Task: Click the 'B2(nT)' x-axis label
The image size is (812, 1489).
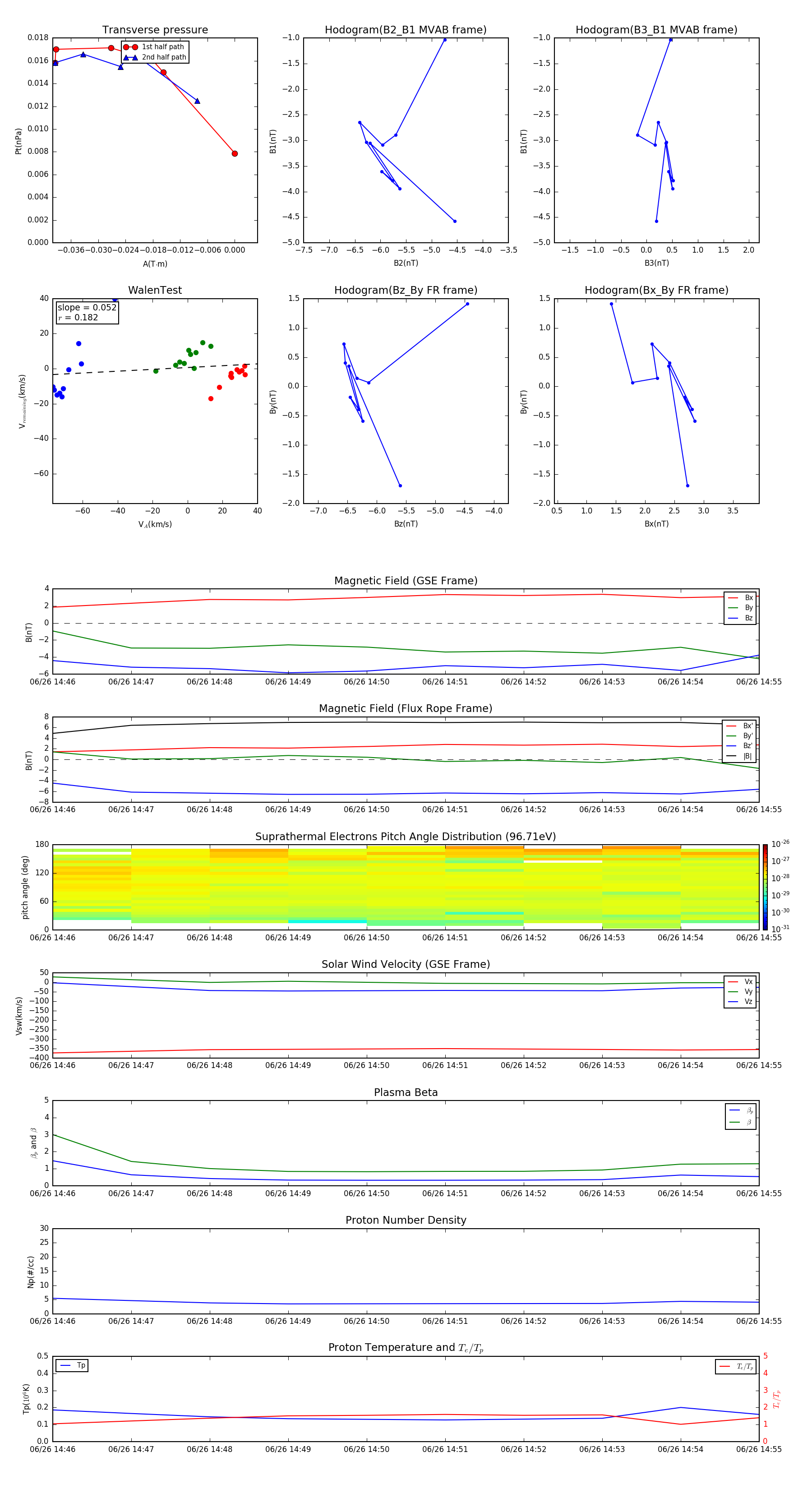Action: [406, 263]
